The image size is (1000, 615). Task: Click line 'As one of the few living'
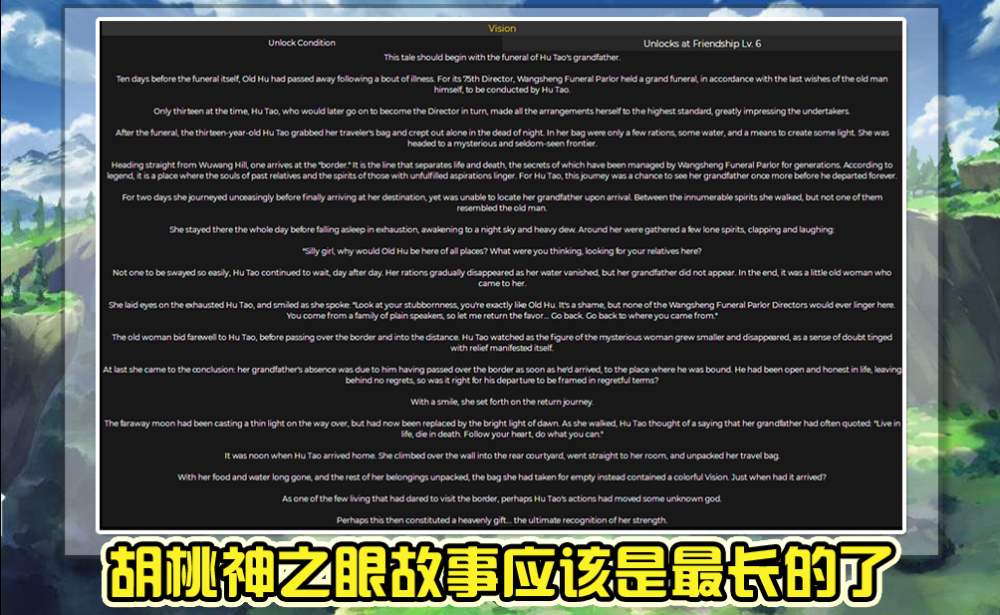coord(502,499)
